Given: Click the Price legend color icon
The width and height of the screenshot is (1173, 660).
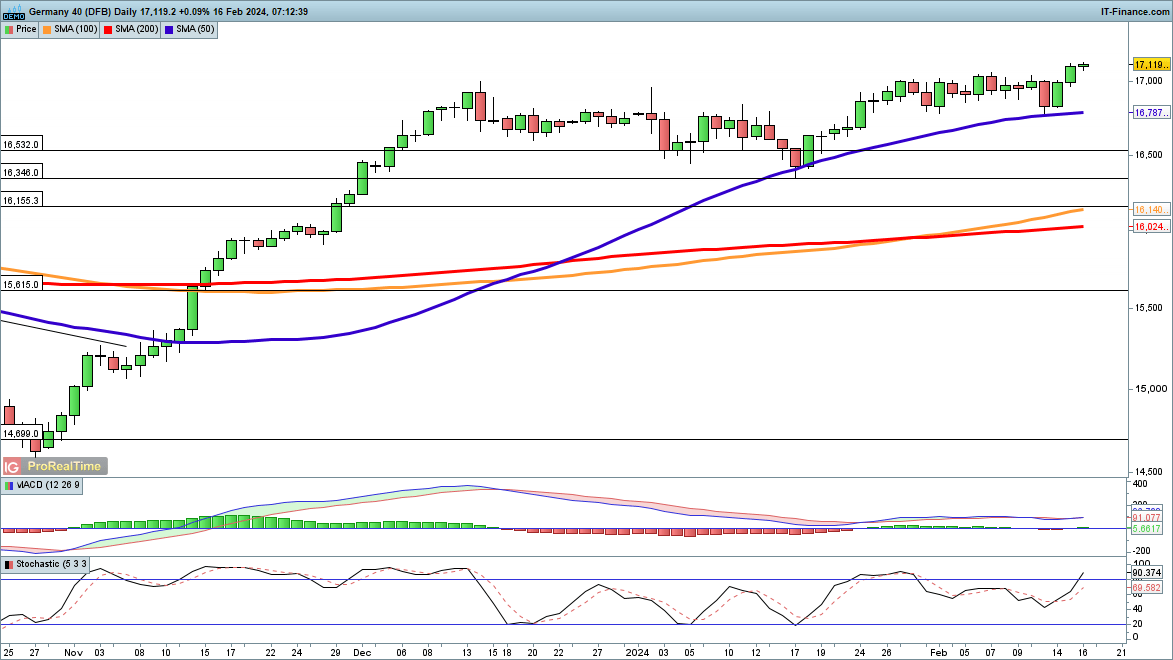Looking at the screenshot, I should point(9,29).
